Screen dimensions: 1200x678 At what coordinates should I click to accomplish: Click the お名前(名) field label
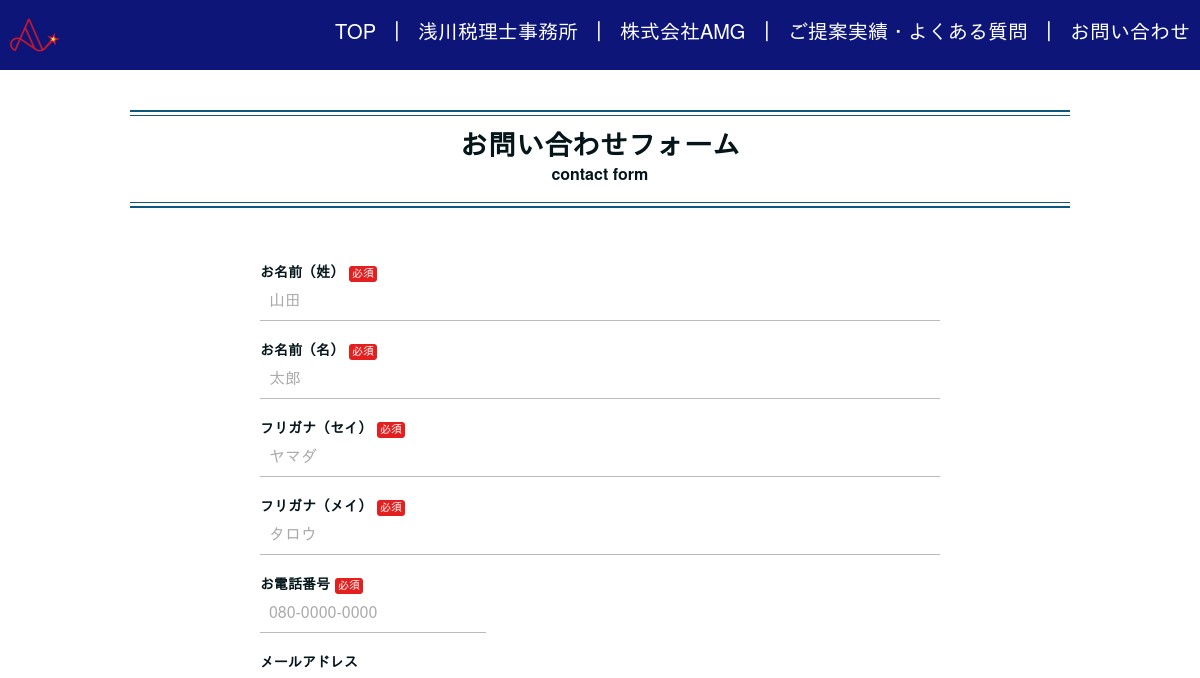[x=301, y=350]
